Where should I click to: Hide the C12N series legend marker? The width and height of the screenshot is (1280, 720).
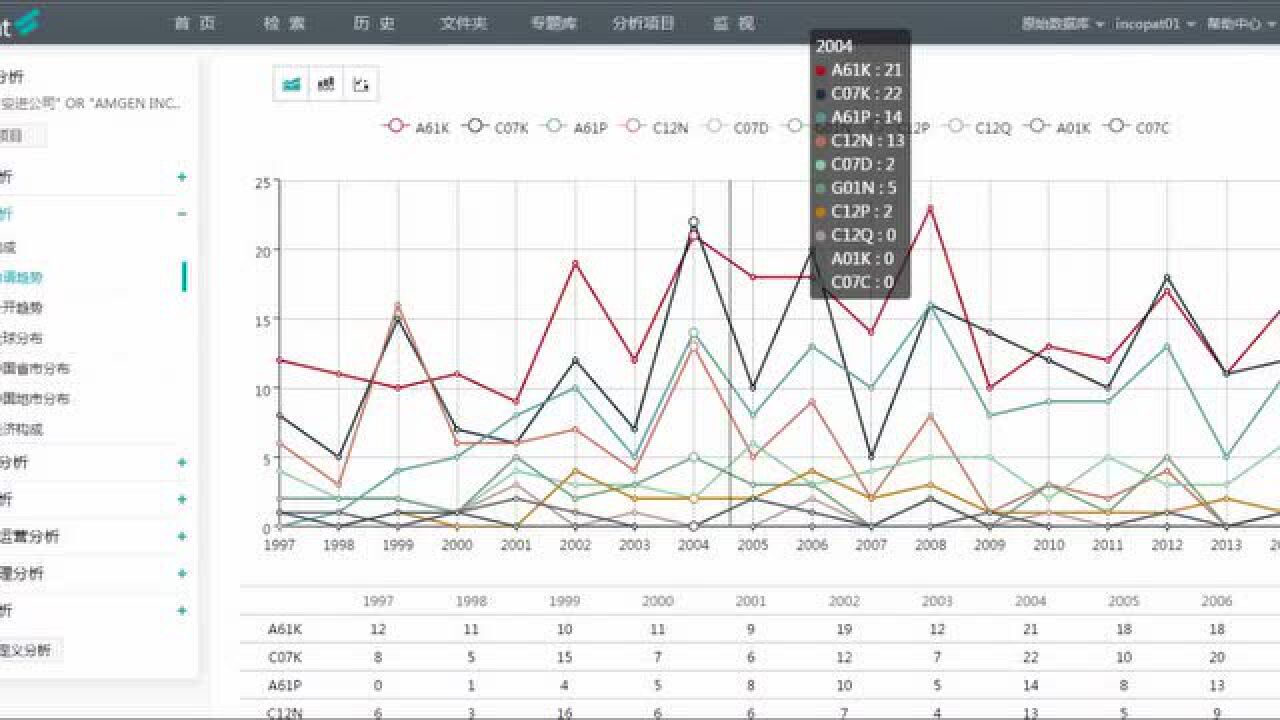tap(634, 127)
